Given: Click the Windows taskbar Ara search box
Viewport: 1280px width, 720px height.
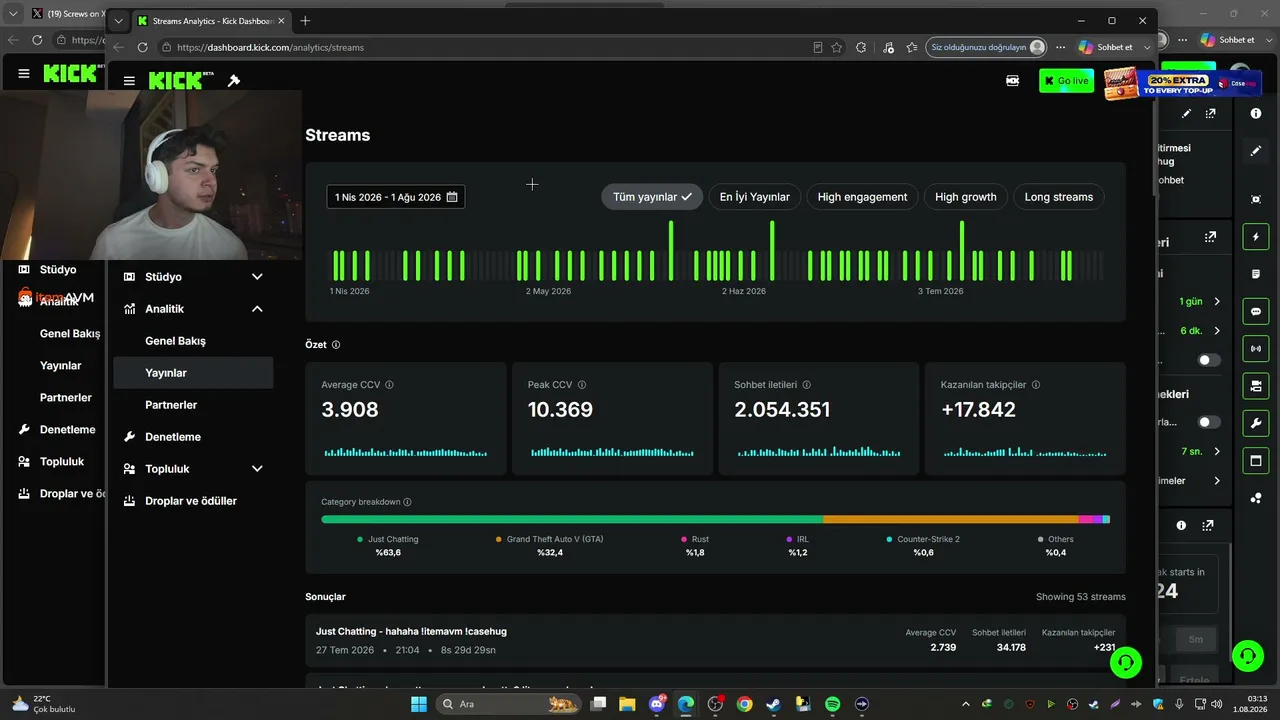Looking at the screenshot, I should (x=510, y=704).
